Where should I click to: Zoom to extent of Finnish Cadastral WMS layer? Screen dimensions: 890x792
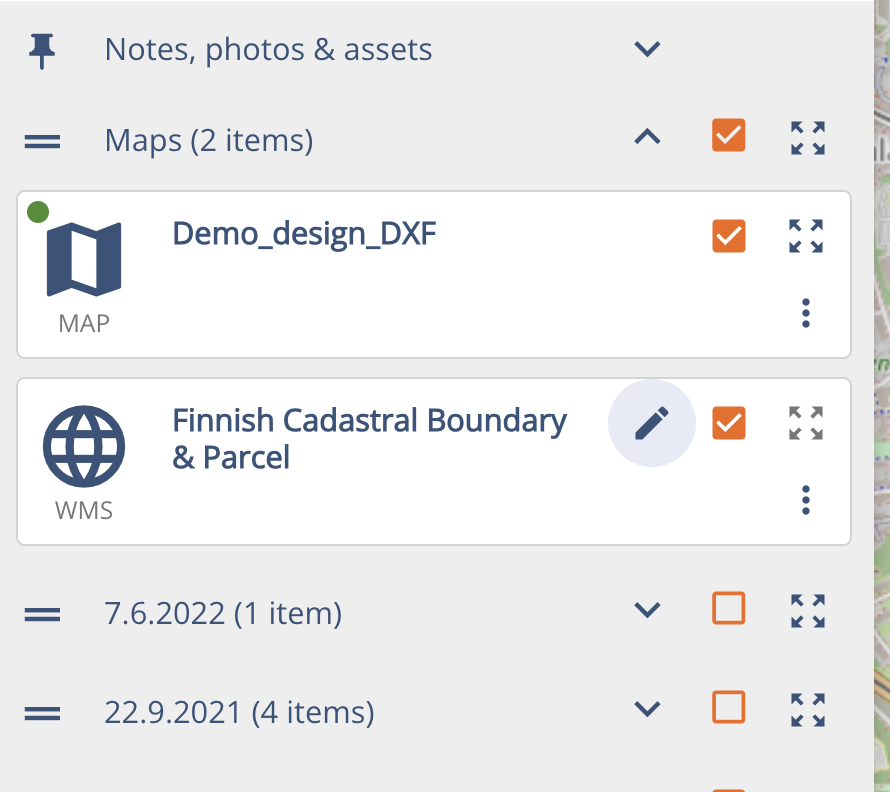click(x=806, y=423)
